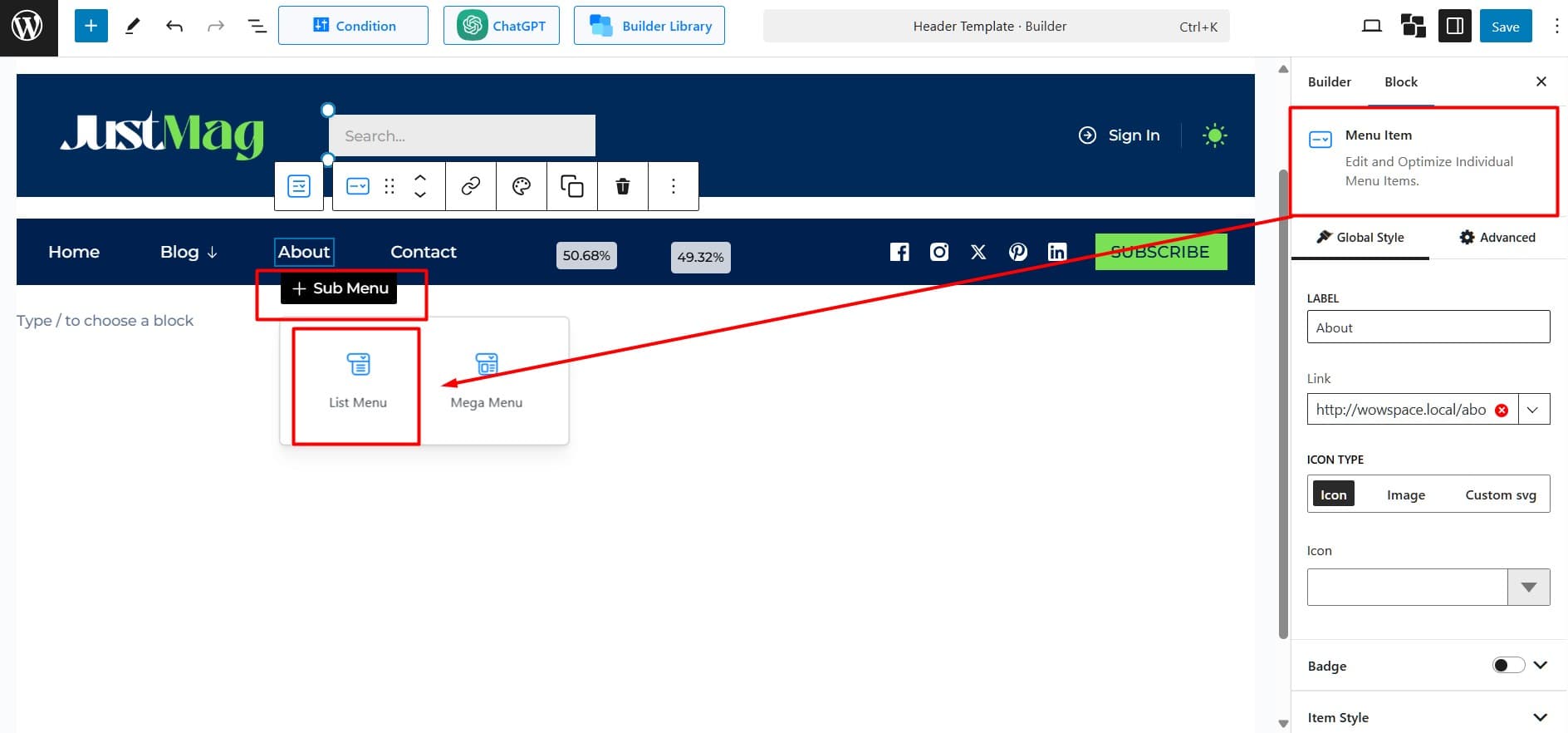
Task: Open the Global Style tab
Action: pos(1360,238)
